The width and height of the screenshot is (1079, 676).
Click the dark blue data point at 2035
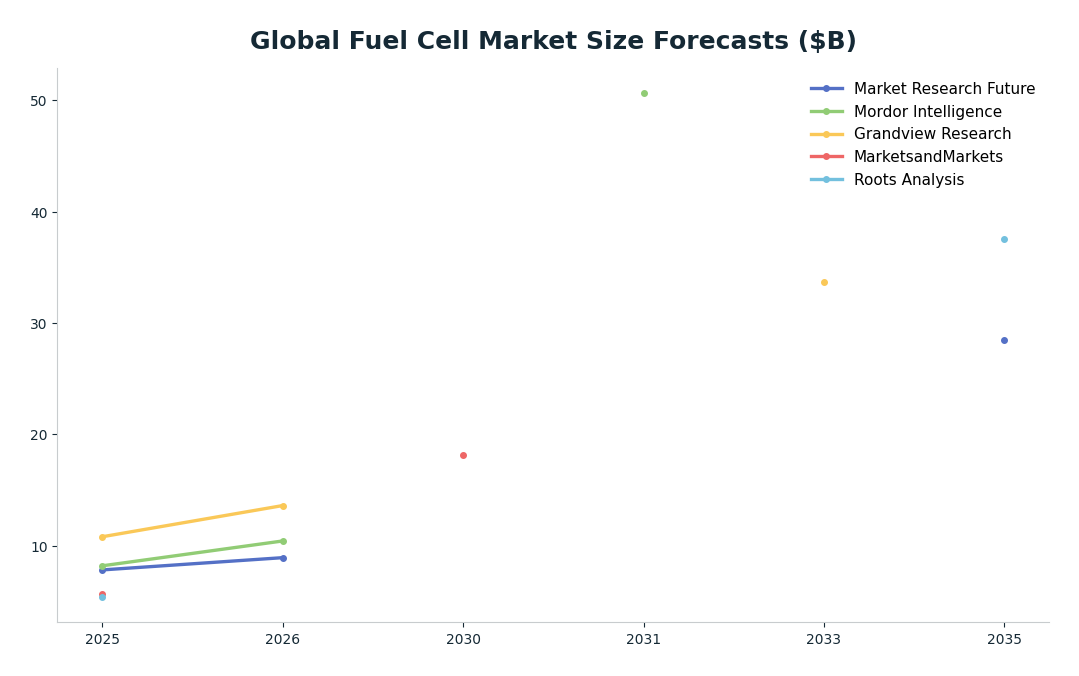[1004, 341]
